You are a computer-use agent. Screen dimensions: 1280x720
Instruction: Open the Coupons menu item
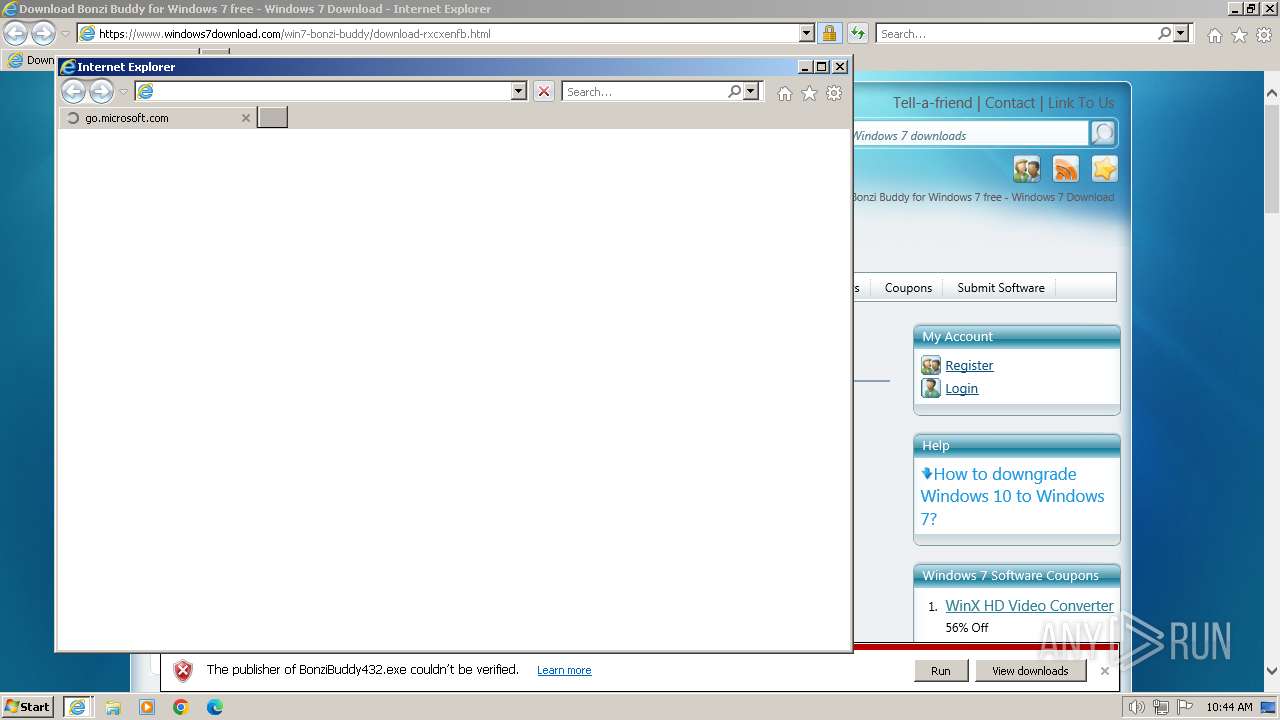tap(908, 288)
